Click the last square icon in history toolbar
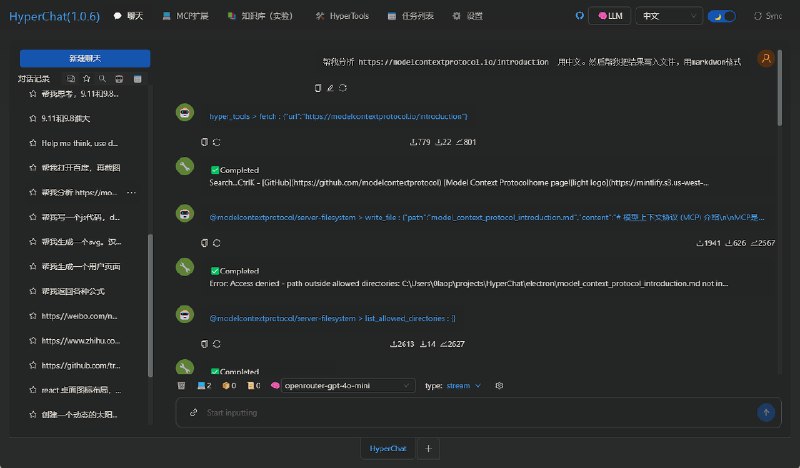The width and height of the screenshot is (800, 468). point(137,79)
